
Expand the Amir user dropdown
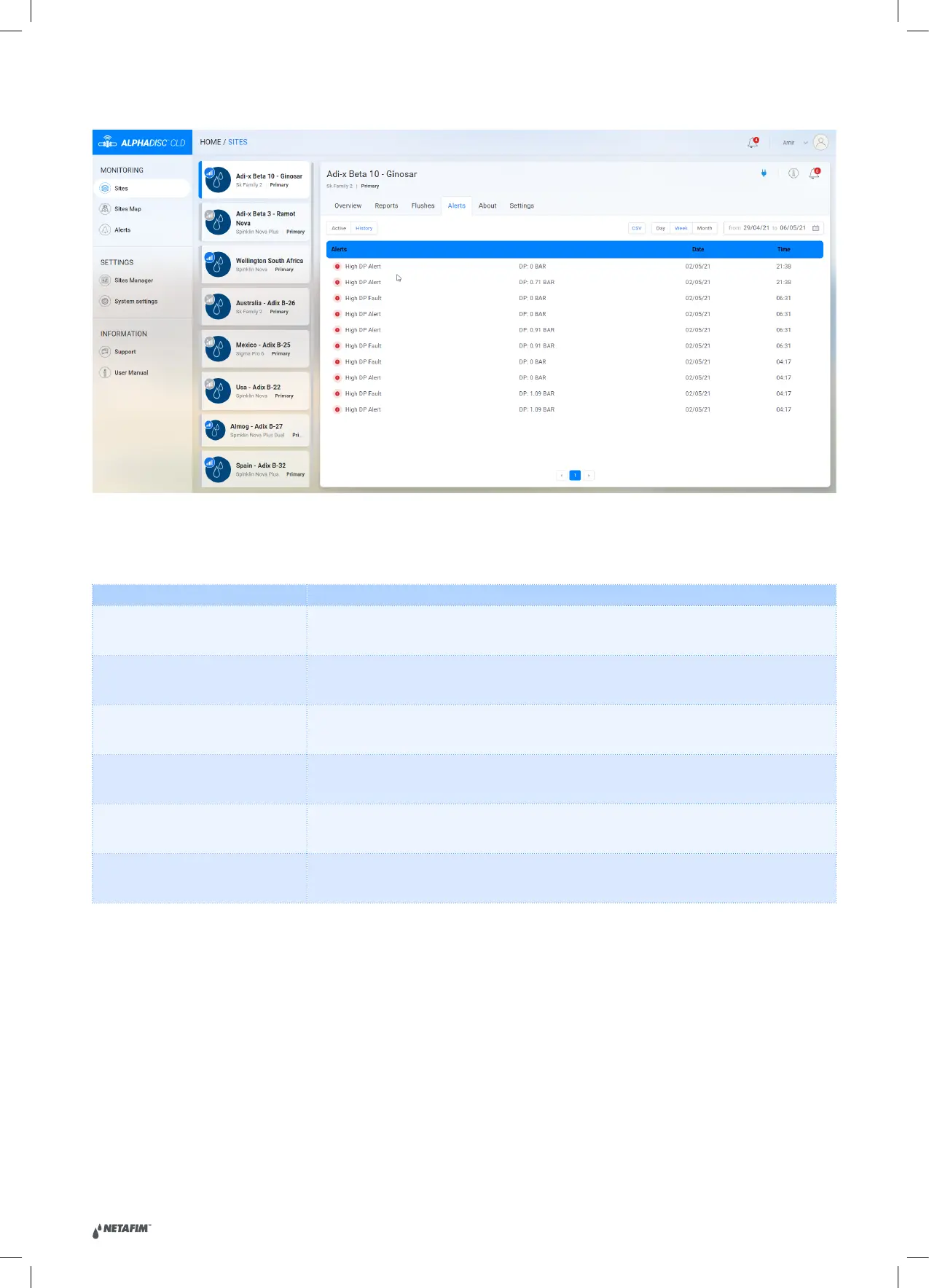pos(805,143)
